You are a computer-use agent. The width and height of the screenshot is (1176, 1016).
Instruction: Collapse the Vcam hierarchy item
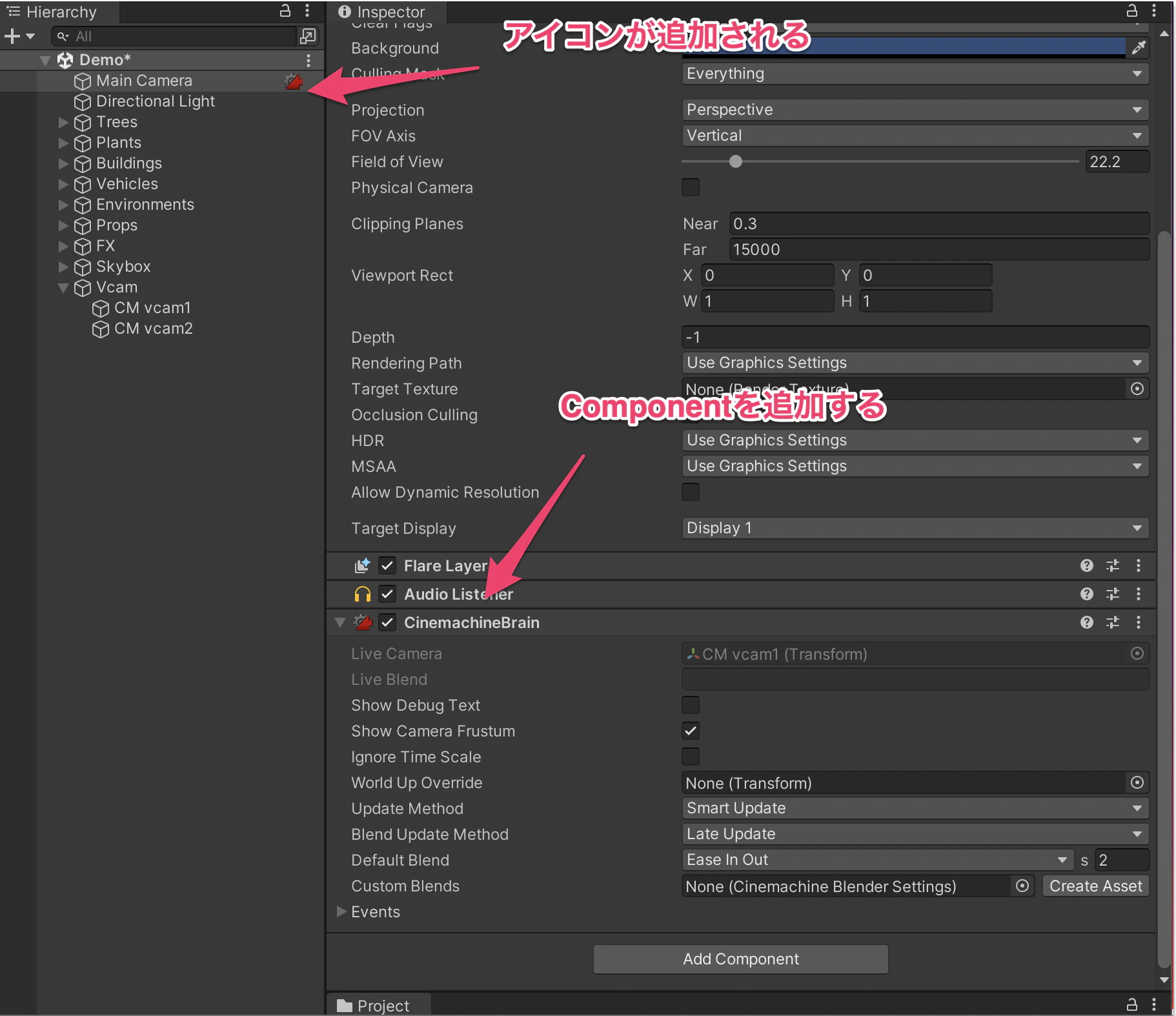pyautogui.click(x=63, y=287)
